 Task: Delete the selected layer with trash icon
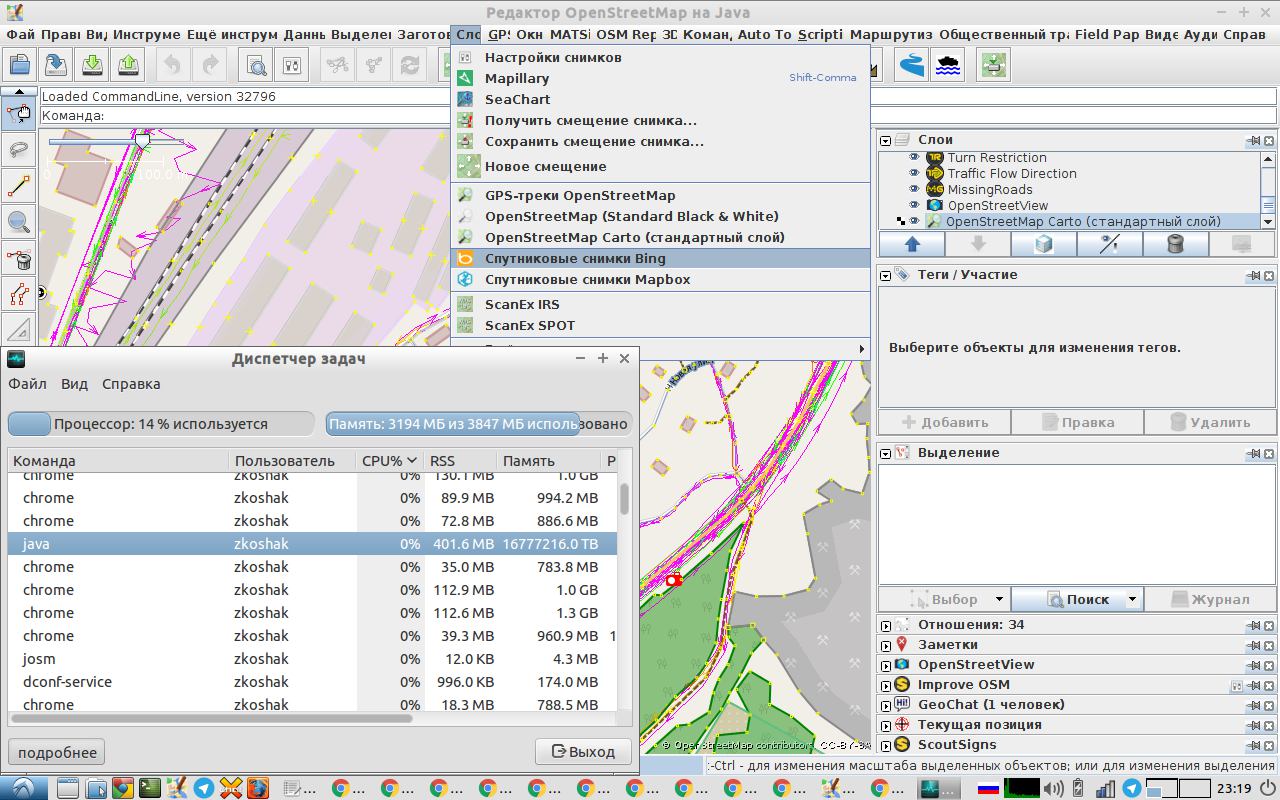(1175, 244)
